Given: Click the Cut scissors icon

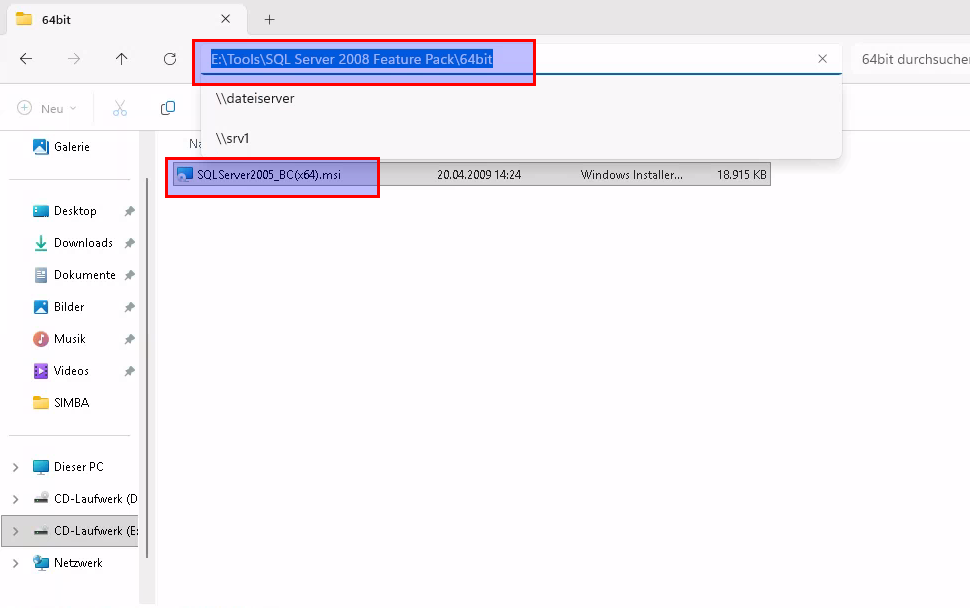Looking at the screenshot, I should pos(120,108).
